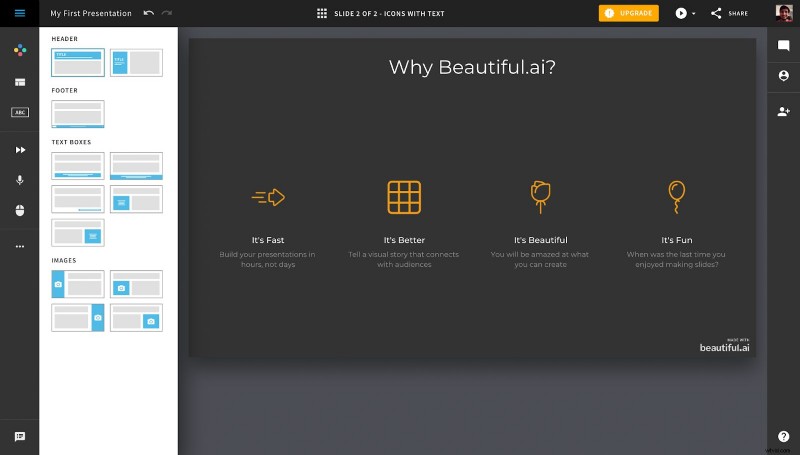
Task: Click the rose flower icon on slide
Action: tap(540, 197)
